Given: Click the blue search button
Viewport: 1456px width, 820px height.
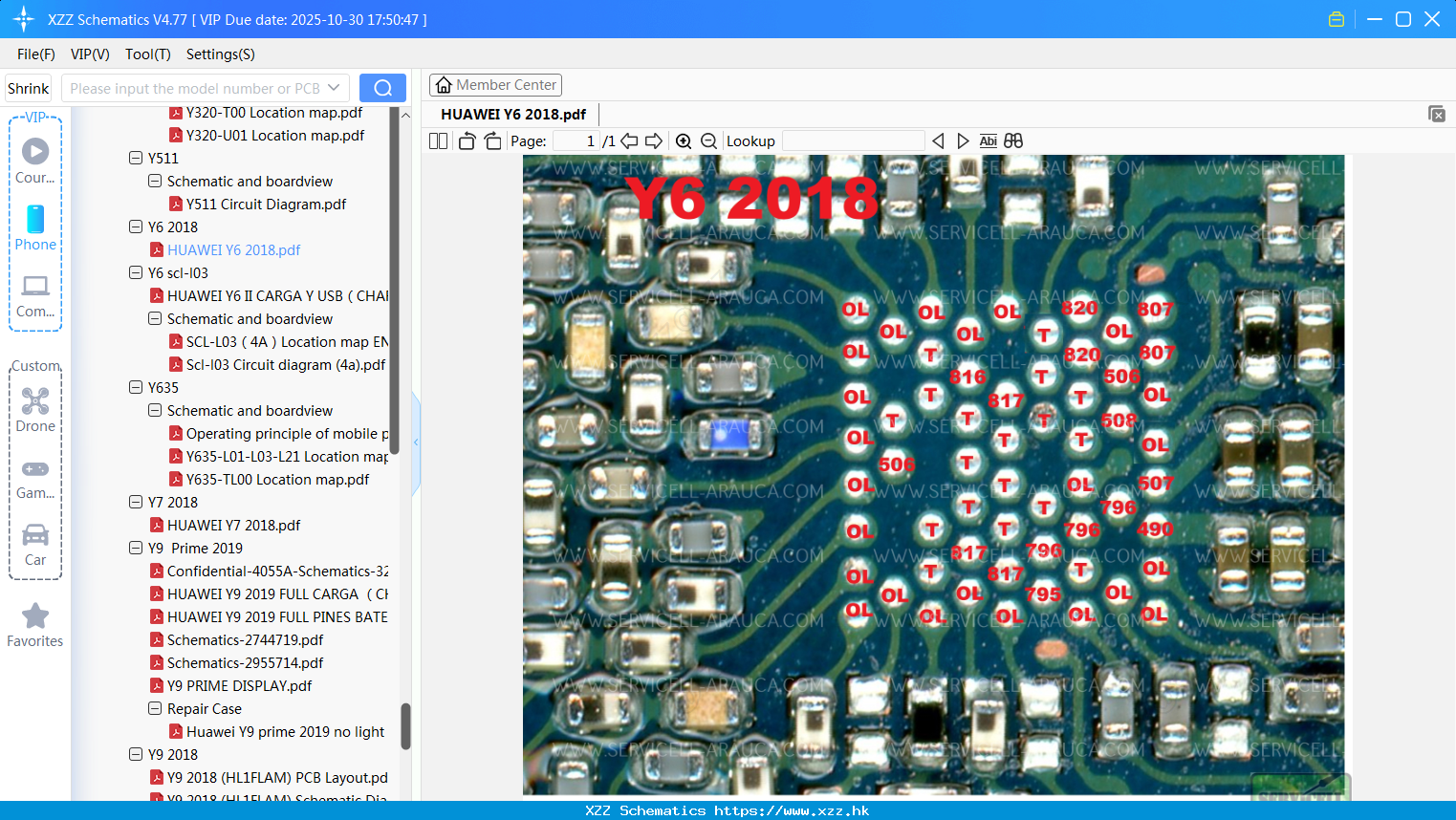Looking at the screenshot, I should (382, 88).
